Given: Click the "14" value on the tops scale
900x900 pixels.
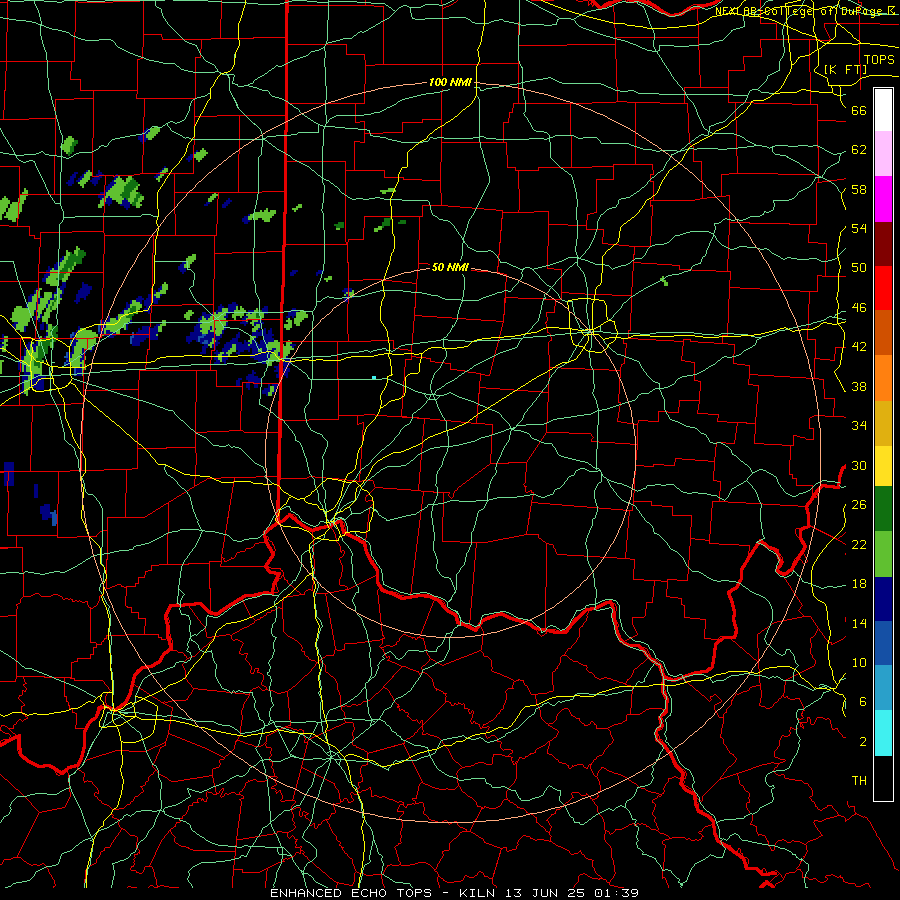Looking at the screenshot, I should click(859, 623).
